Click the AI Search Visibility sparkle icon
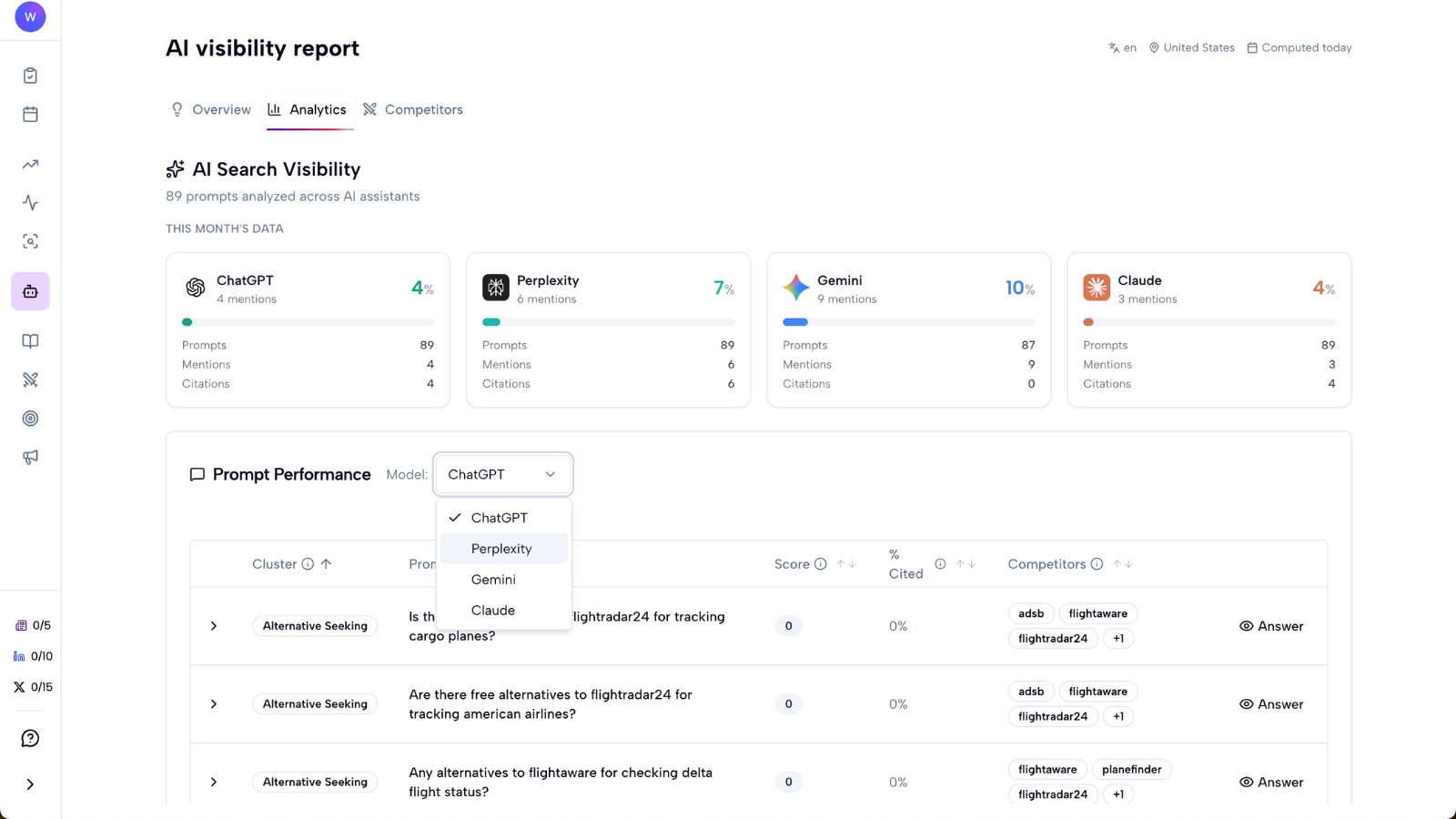This screenshot has height=819, width=1456. (x=176, y=169)
